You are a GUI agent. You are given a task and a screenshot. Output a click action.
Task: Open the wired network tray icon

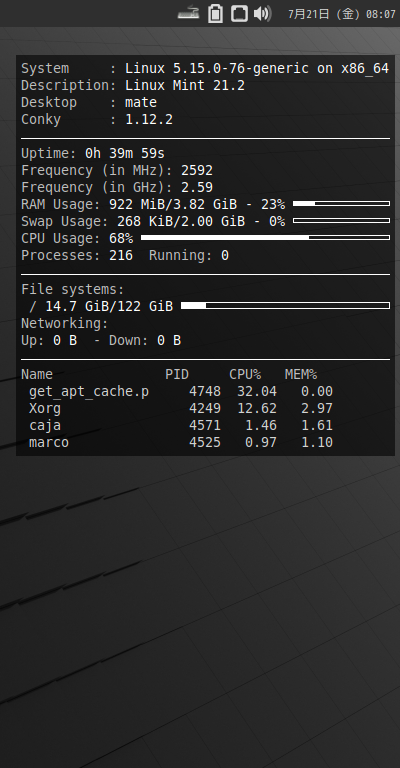pyautogui.click(x=239, y=13)
